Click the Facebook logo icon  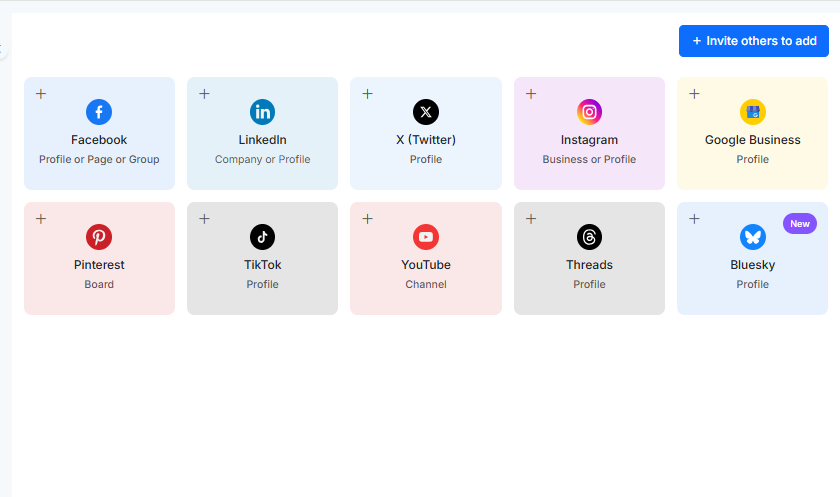pyautogui.click(x=99, y=112)
